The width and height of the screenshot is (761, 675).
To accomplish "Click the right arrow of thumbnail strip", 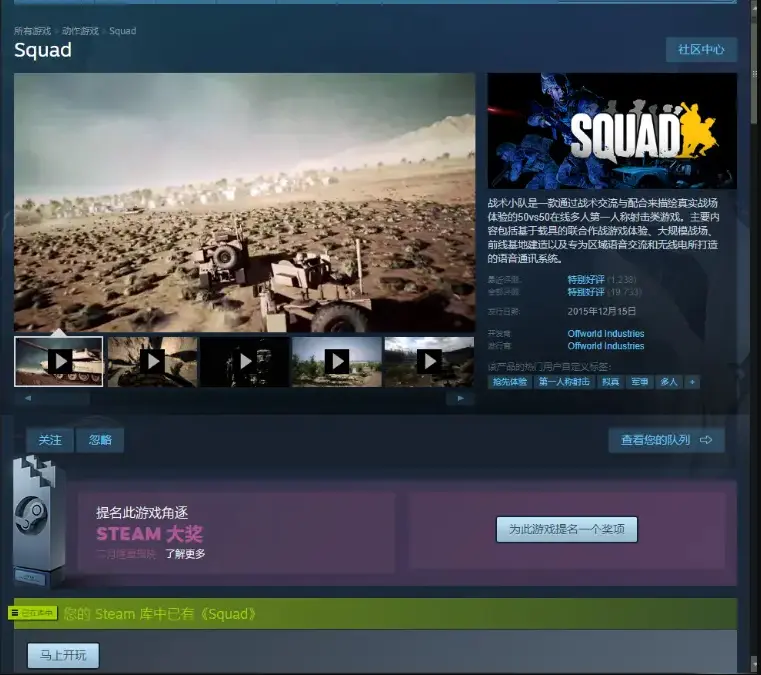I will pyautogui.click(x=461, y=398).
